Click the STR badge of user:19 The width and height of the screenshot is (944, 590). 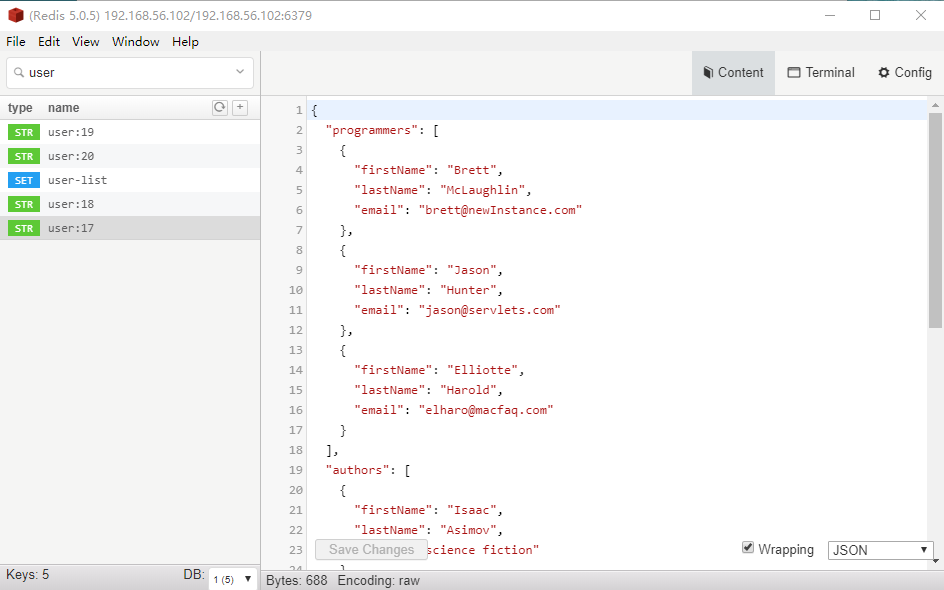(x=24, y=132)
